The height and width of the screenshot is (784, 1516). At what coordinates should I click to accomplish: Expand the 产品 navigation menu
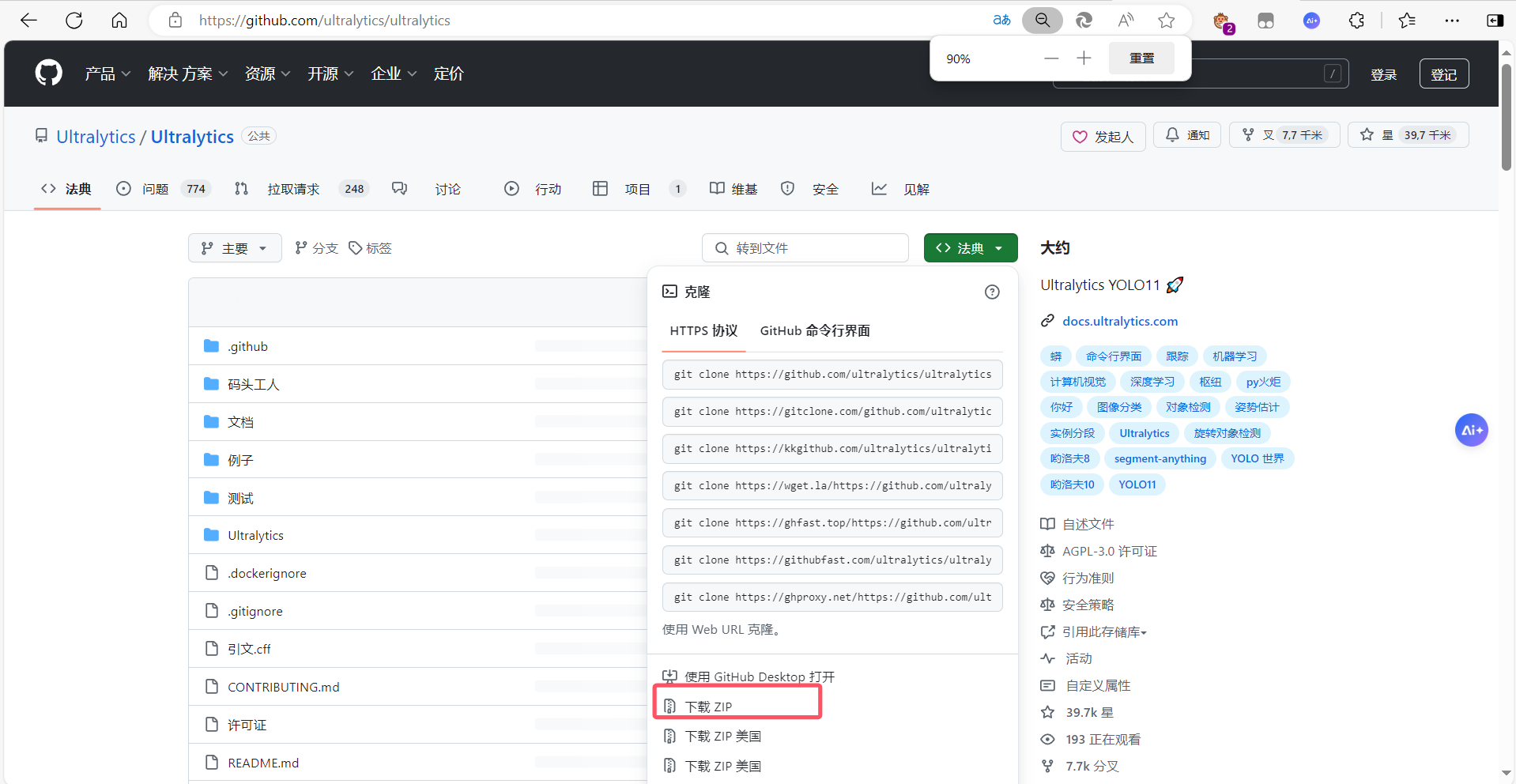pyautogui.click(x=107, y=73)
